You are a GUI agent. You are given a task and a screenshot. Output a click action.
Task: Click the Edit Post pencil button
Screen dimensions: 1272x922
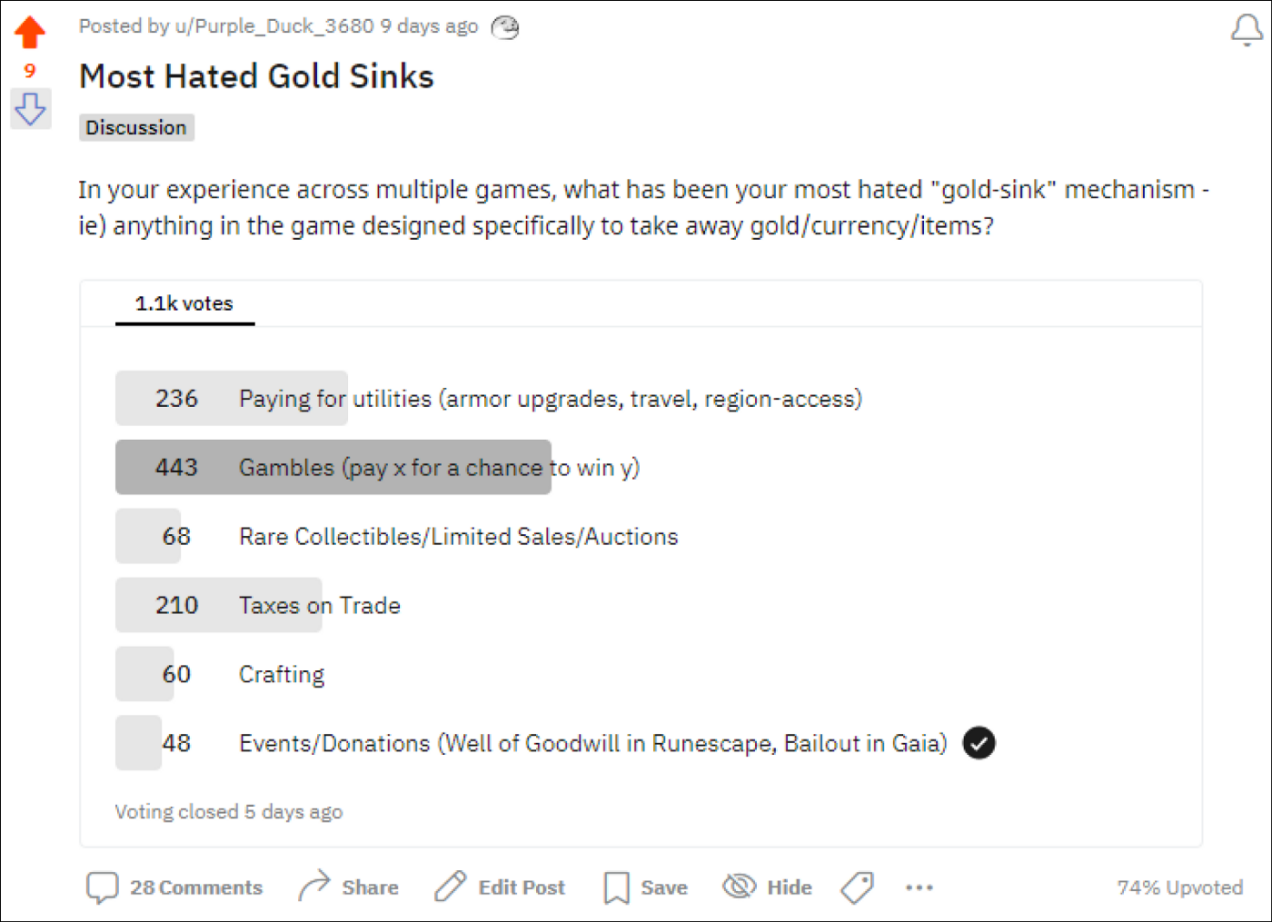pyautogui.click(x=500, y=887)
